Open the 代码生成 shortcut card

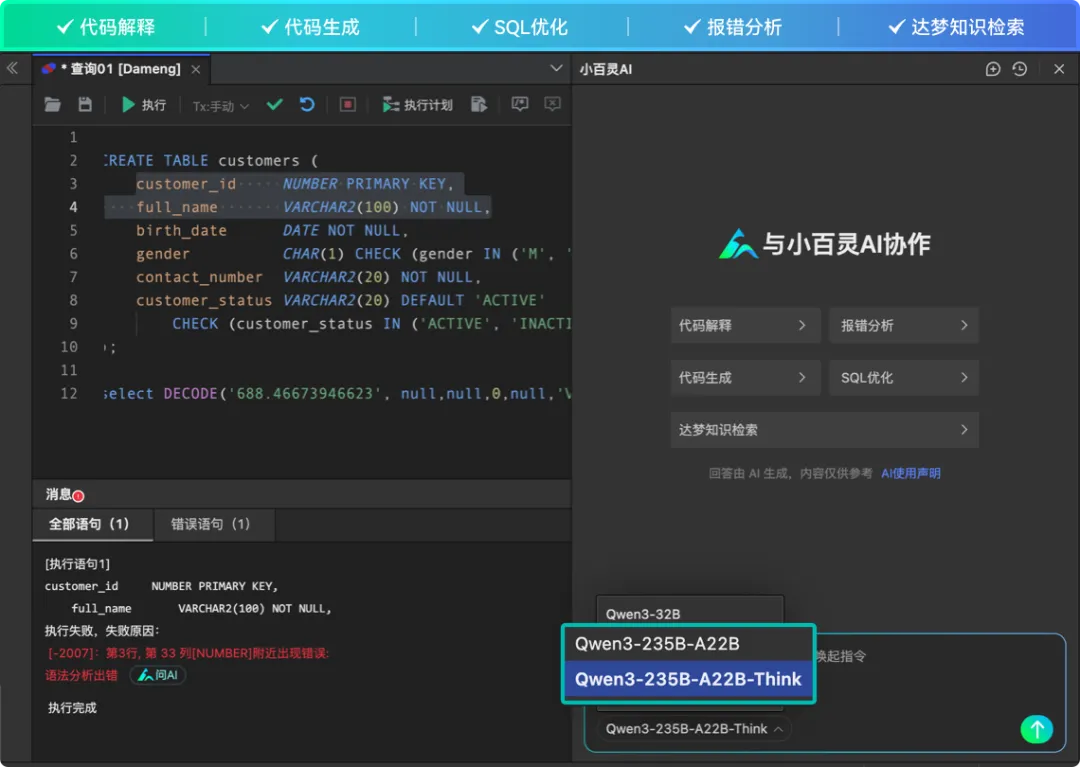pyautogui.click(x=745, y=377)
